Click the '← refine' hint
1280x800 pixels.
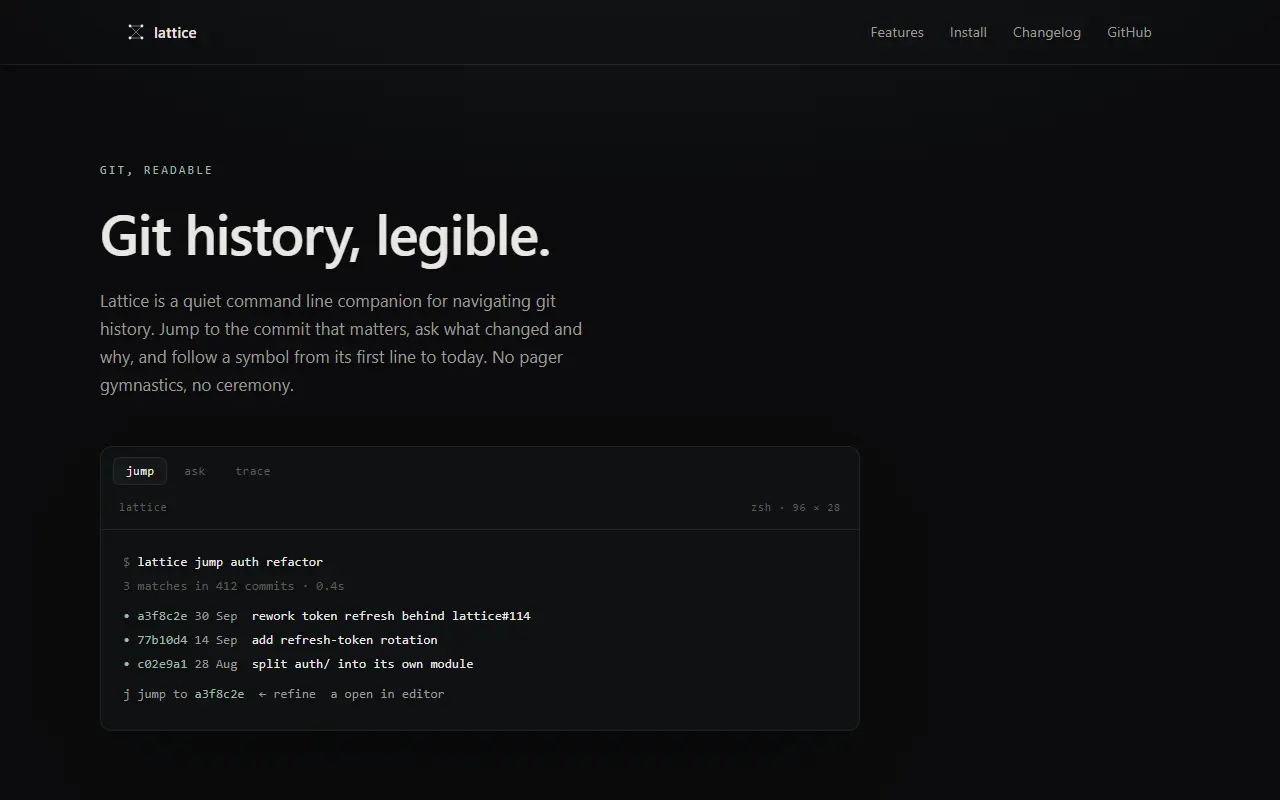point(287,694)
